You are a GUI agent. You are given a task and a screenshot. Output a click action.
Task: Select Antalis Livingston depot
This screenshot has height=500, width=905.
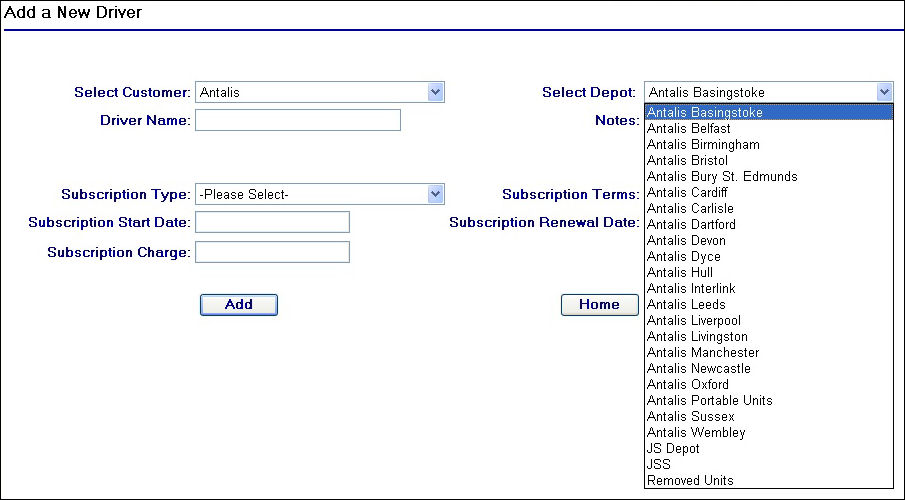tap(769, 336)
